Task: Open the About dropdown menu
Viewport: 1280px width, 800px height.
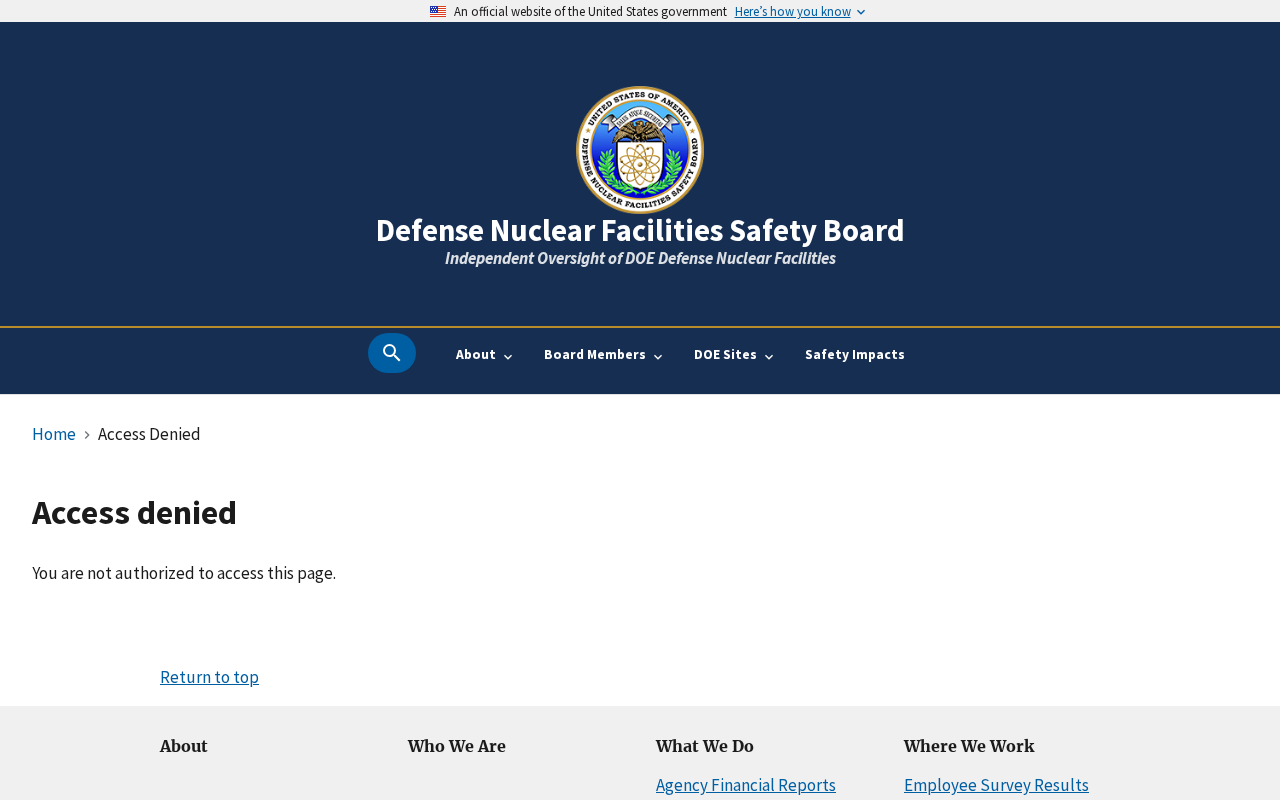Action: (x=476, y=355)
